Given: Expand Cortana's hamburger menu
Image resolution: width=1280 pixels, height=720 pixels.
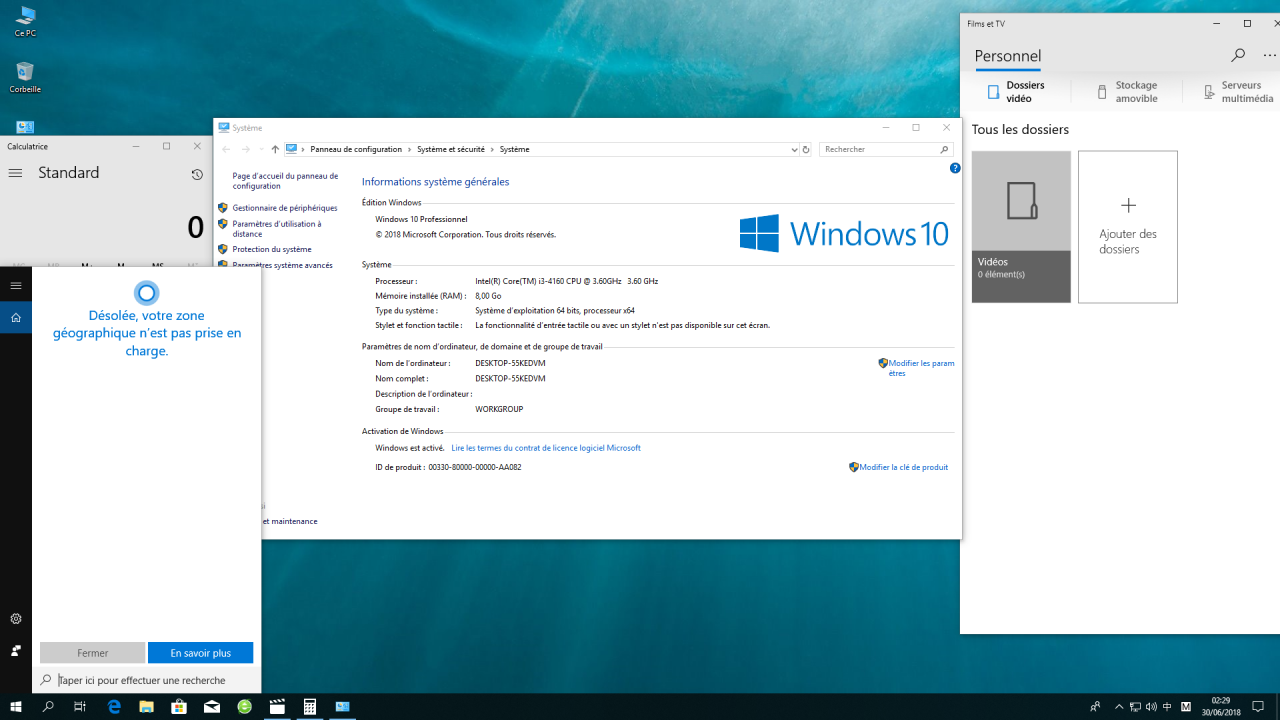Looking at the screenshot, I should coord(16,286).
